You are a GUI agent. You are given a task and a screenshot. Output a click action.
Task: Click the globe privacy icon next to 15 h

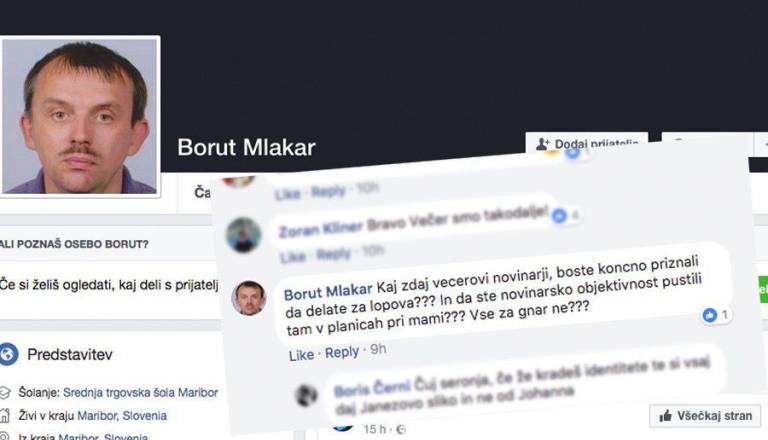click(x=401, y=430)
